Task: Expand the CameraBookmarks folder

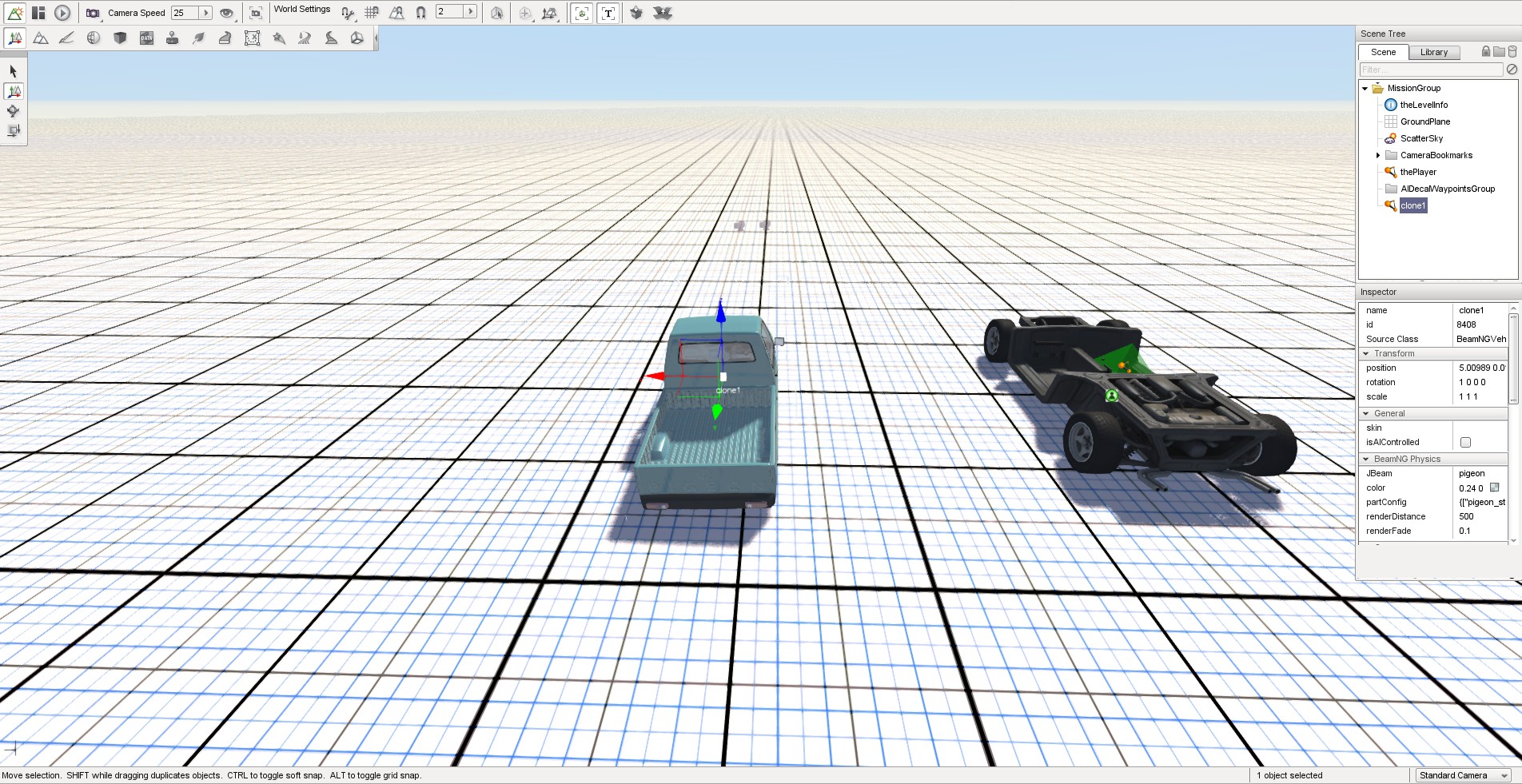Action: [x=1378, y=156]
